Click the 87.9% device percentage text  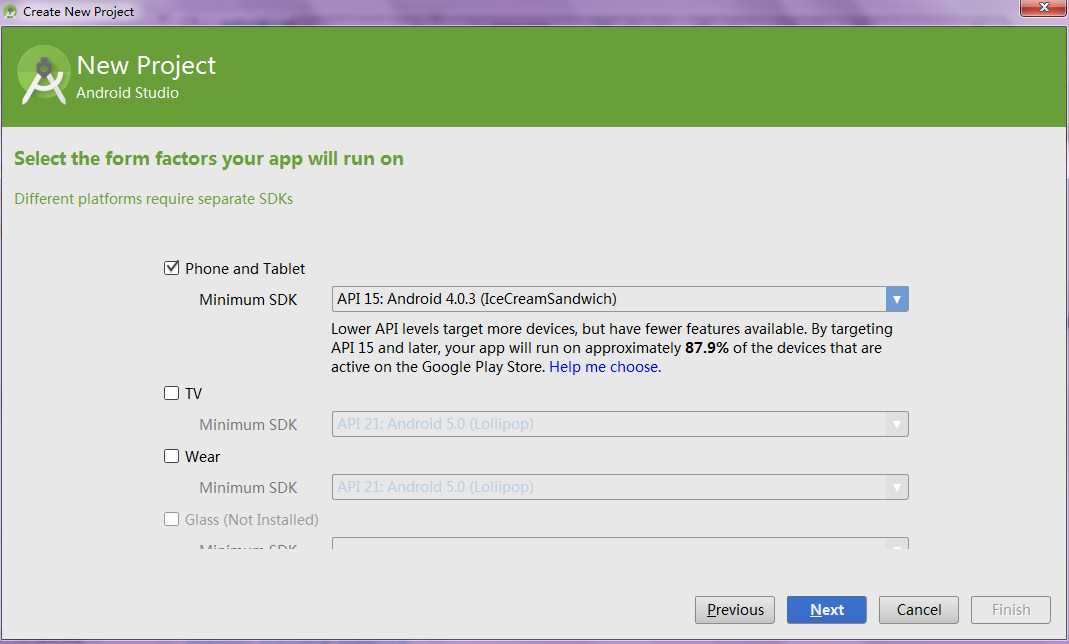[x=707, y=348]
